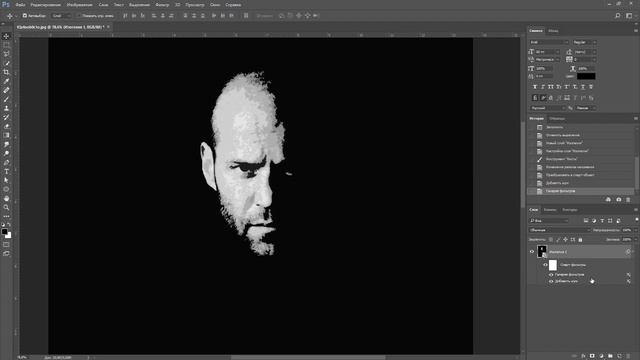Screen dimensions: 640x360
Task: Click the foreground color swatch
Action: [4, 232]
